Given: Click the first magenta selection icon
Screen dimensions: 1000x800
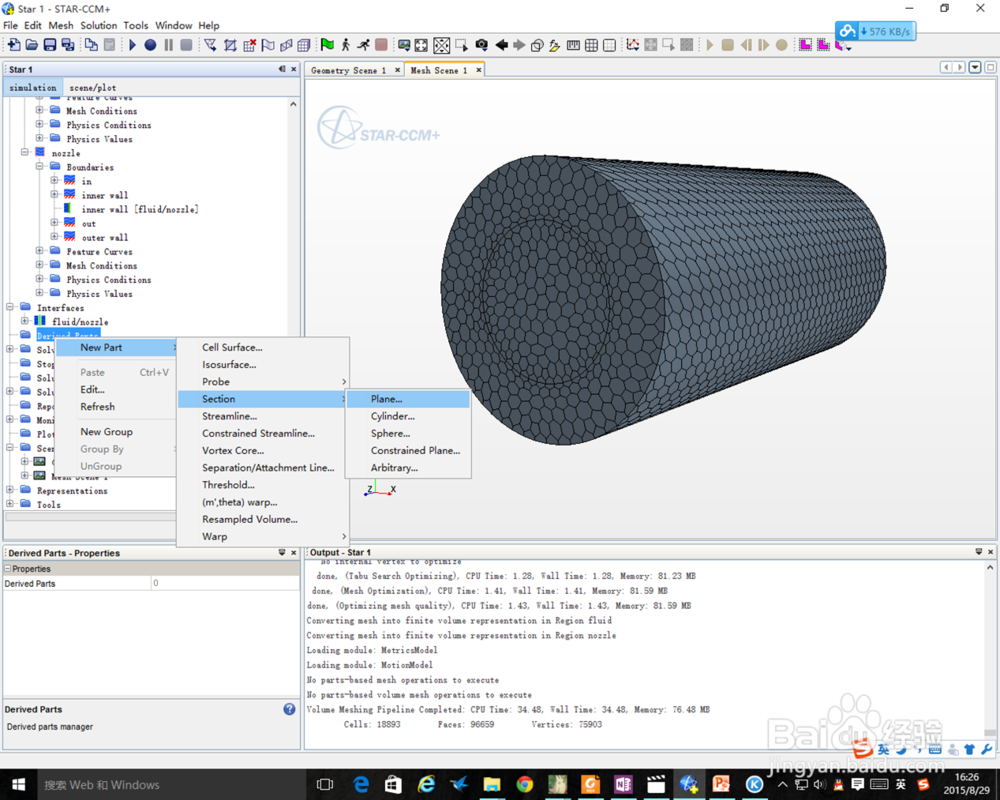Looking at the screenshot, I should pyautogui.click(x=805, y=45).
